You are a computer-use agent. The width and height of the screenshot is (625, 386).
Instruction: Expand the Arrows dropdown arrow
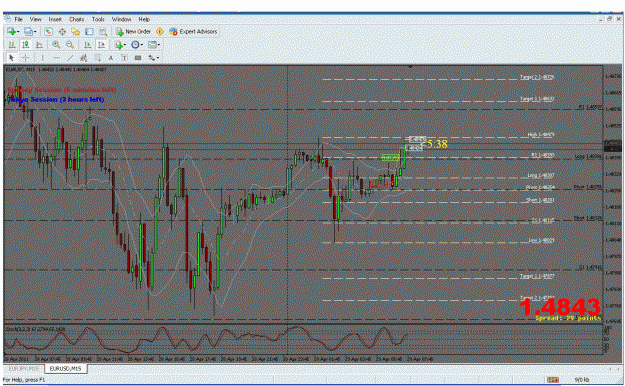coord(158,58)
